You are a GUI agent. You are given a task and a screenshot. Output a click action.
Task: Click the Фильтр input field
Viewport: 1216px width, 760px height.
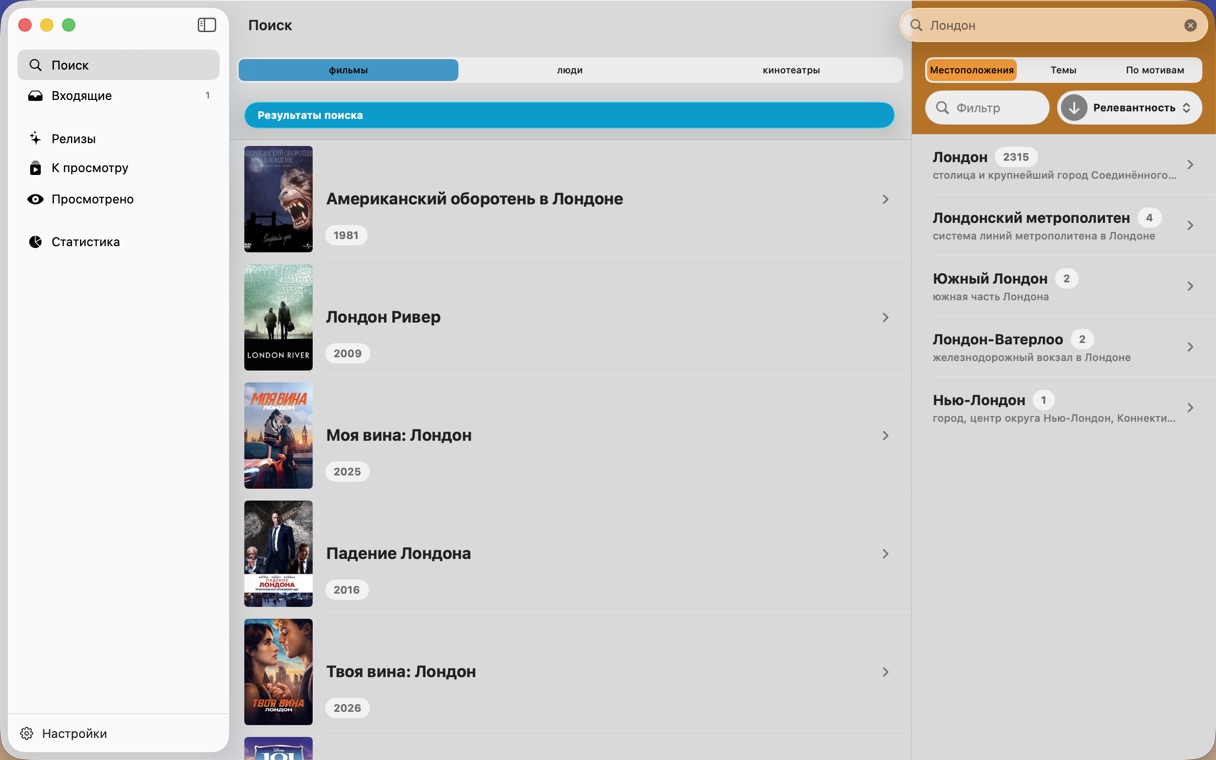pyautogui.click(x=987, y=108)
